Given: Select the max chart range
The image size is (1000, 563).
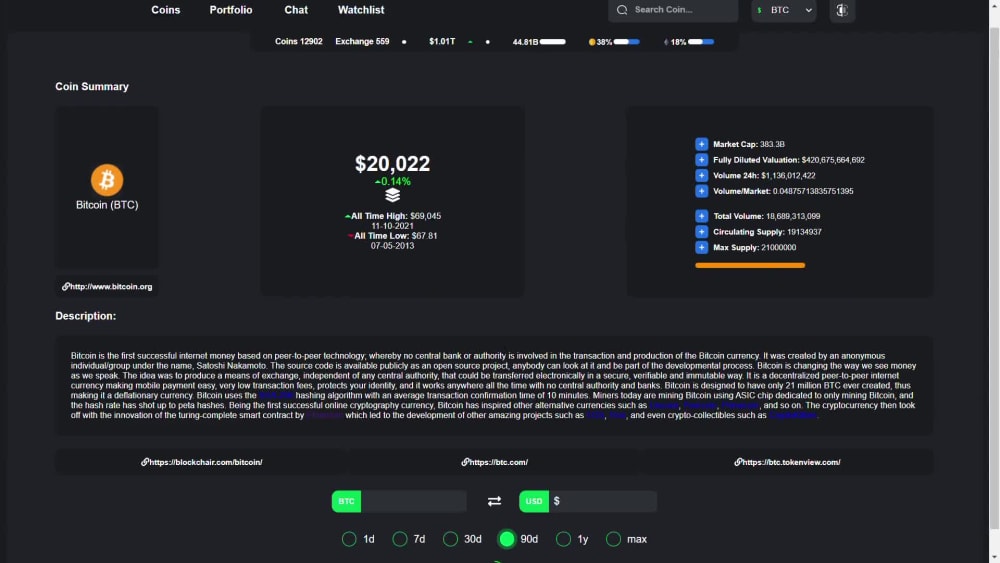Looking at the screenshot, I should (x=614, y=539).
